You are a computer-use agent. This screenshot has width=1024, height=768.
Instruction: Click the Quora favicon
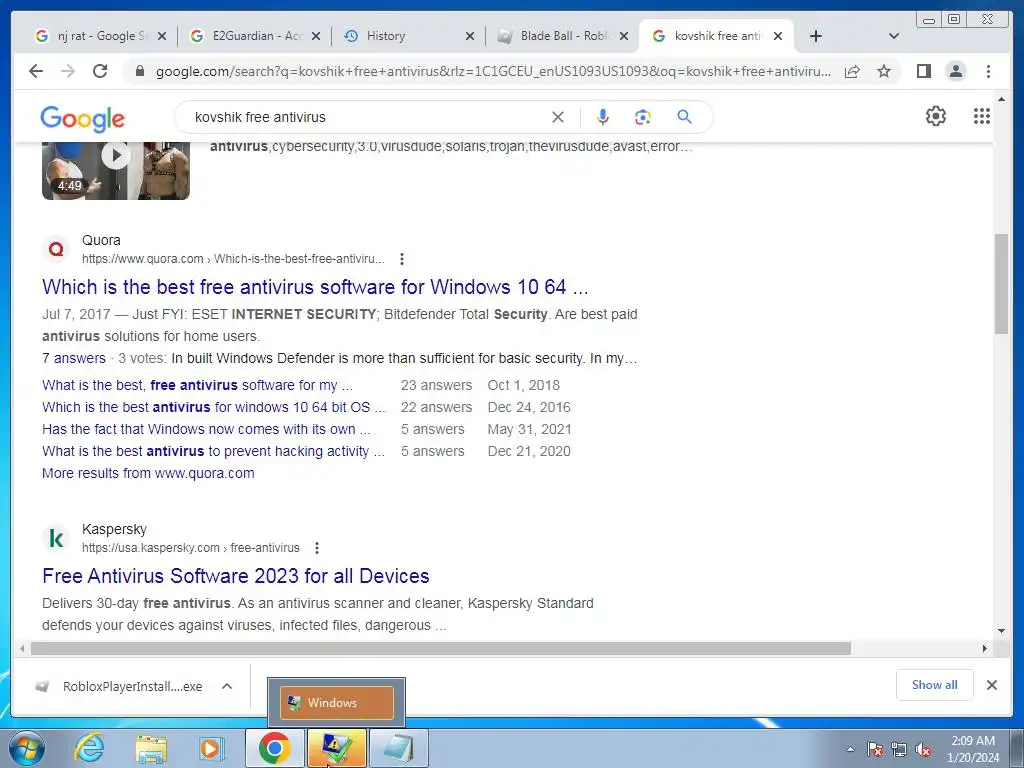pyautogui.click(x=56, y=249)
